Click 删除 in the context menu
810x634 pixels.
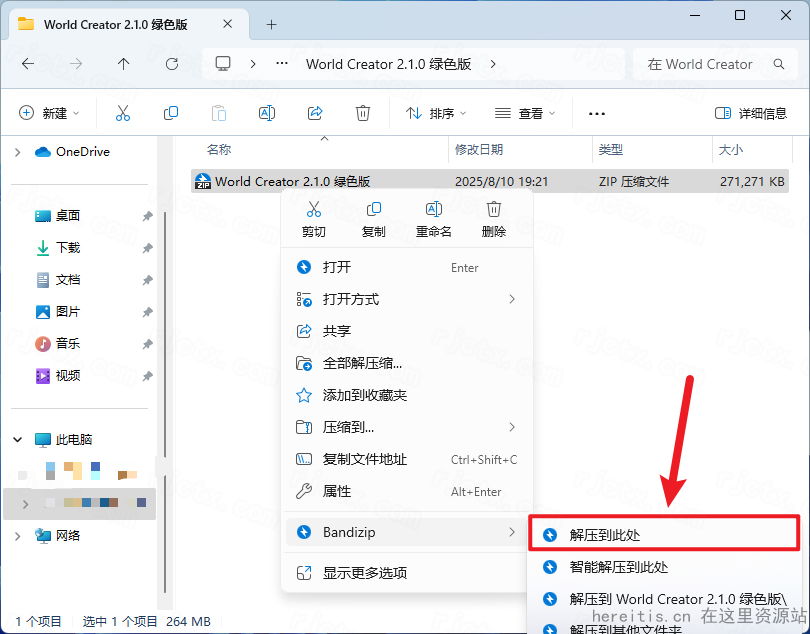[494, 220]
